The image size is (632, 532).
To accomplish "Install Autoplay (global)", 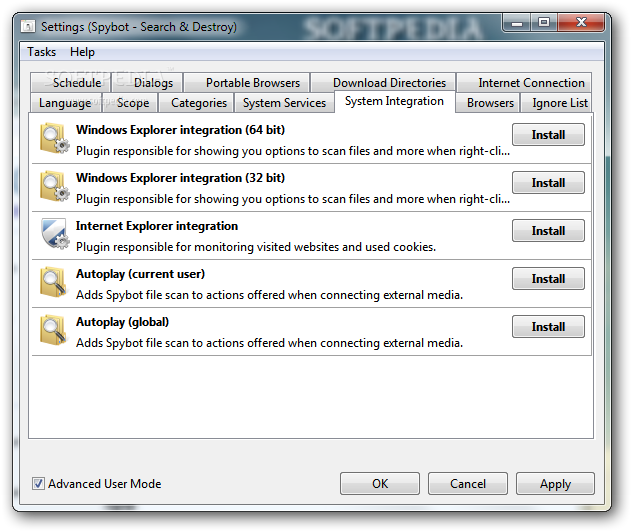I will coord(548,326).
